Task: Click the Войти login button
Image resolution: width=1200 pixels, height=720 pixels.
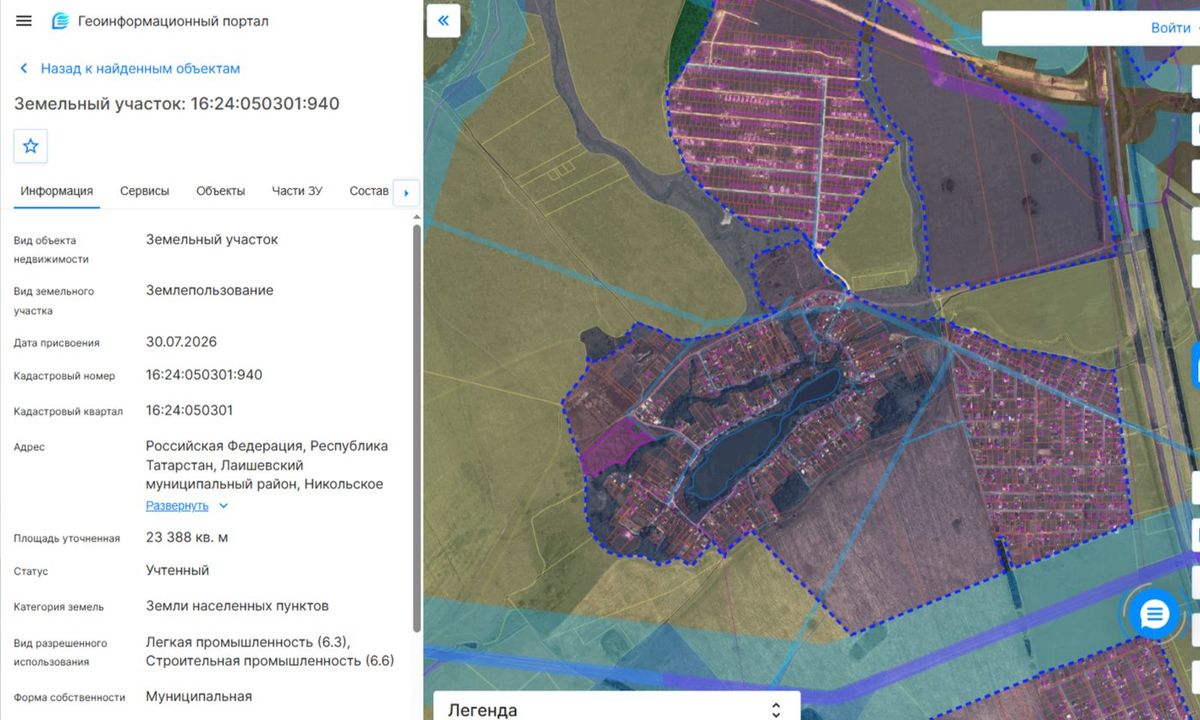Action: [1170, 28]
